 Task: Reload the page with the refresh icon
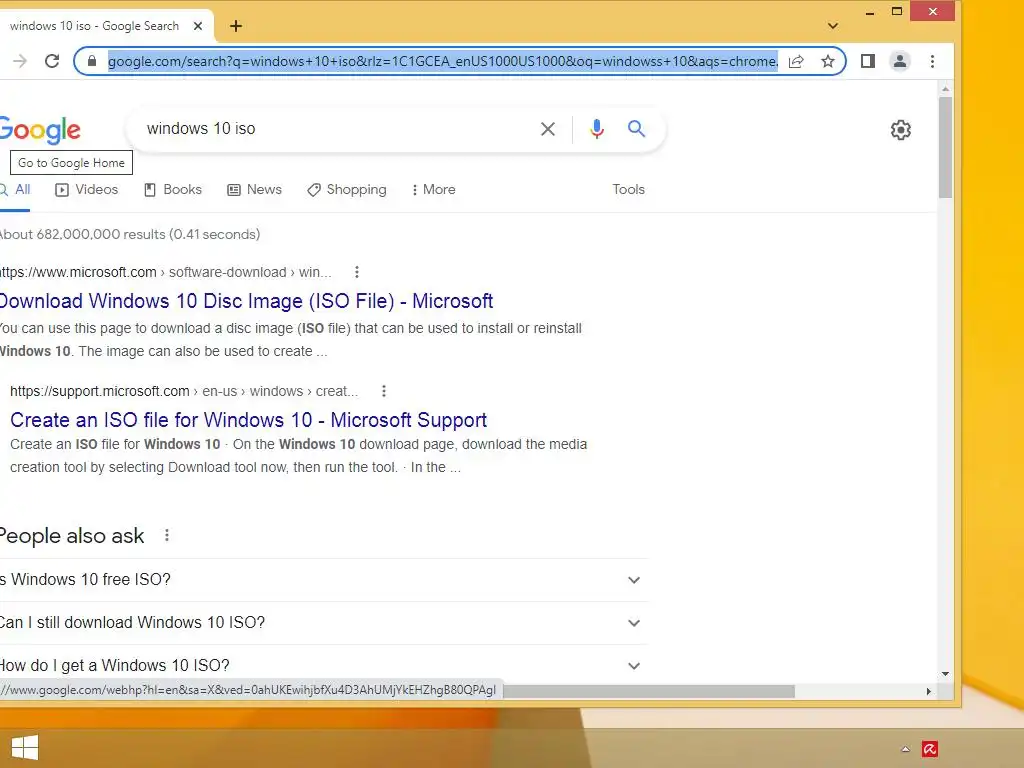point(52,61)
